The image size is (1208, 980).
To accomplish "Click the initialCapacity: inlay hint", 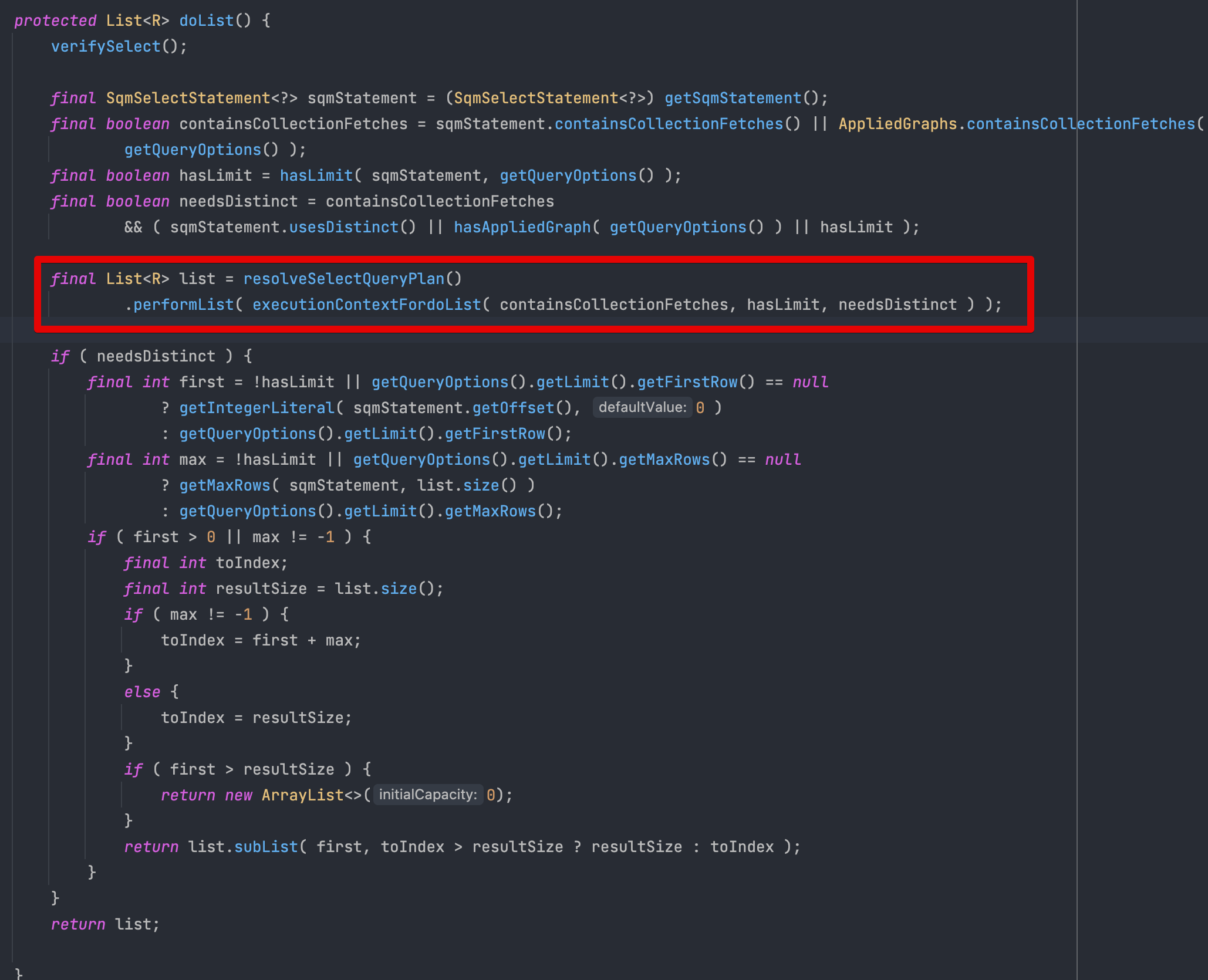I will point(428,795).
